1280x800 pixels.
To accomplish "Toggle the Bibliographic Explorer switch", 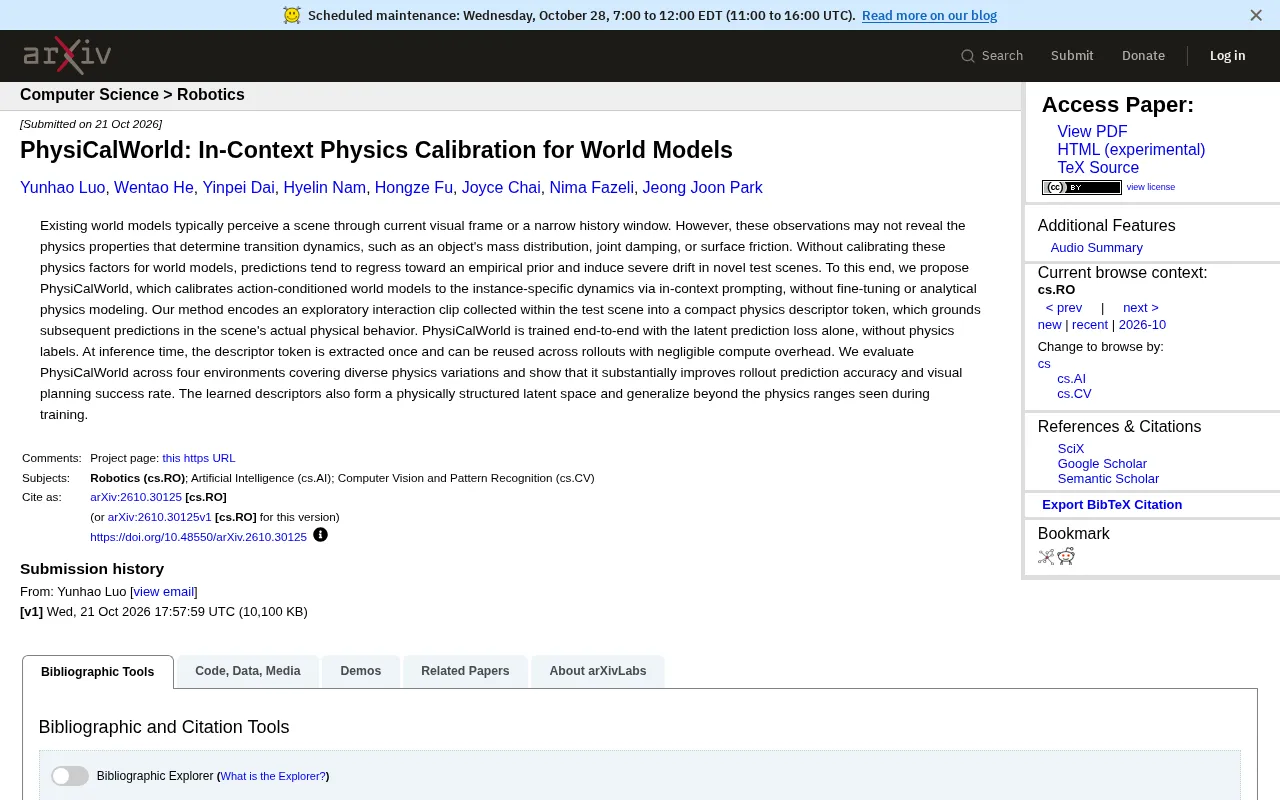I will pyautogui.click(x=70, y=776).
